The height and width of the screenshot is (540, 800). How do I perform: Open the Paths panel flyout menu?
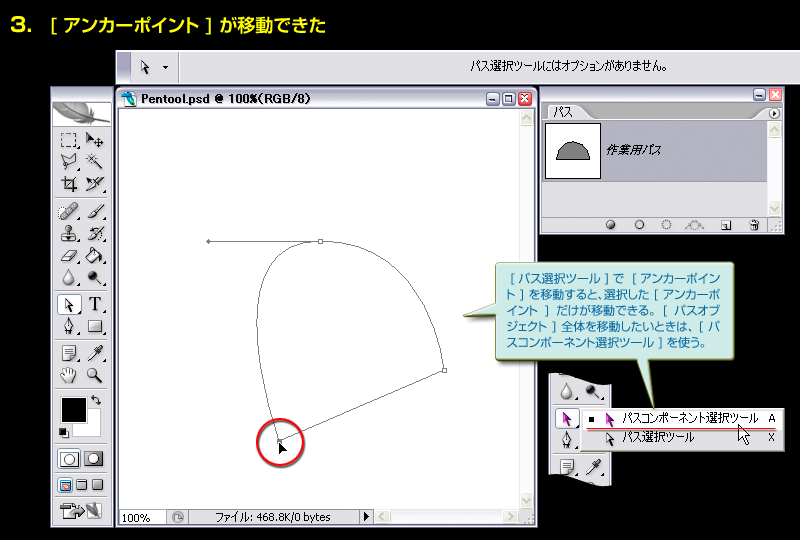[x=773, y=114]
